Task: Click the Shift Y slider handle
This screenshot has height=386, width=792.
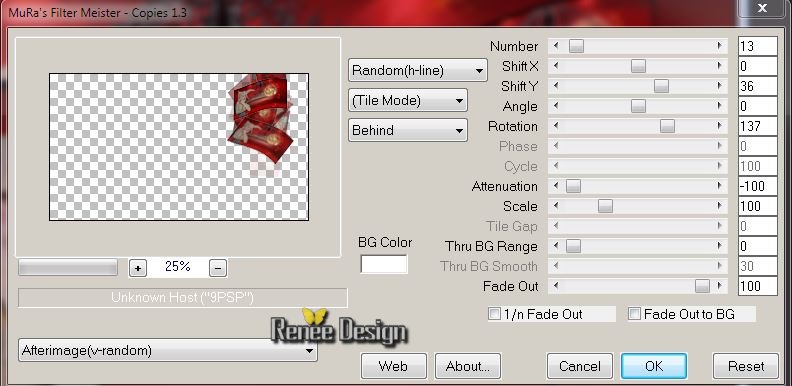Action: (x=661, y=86)
